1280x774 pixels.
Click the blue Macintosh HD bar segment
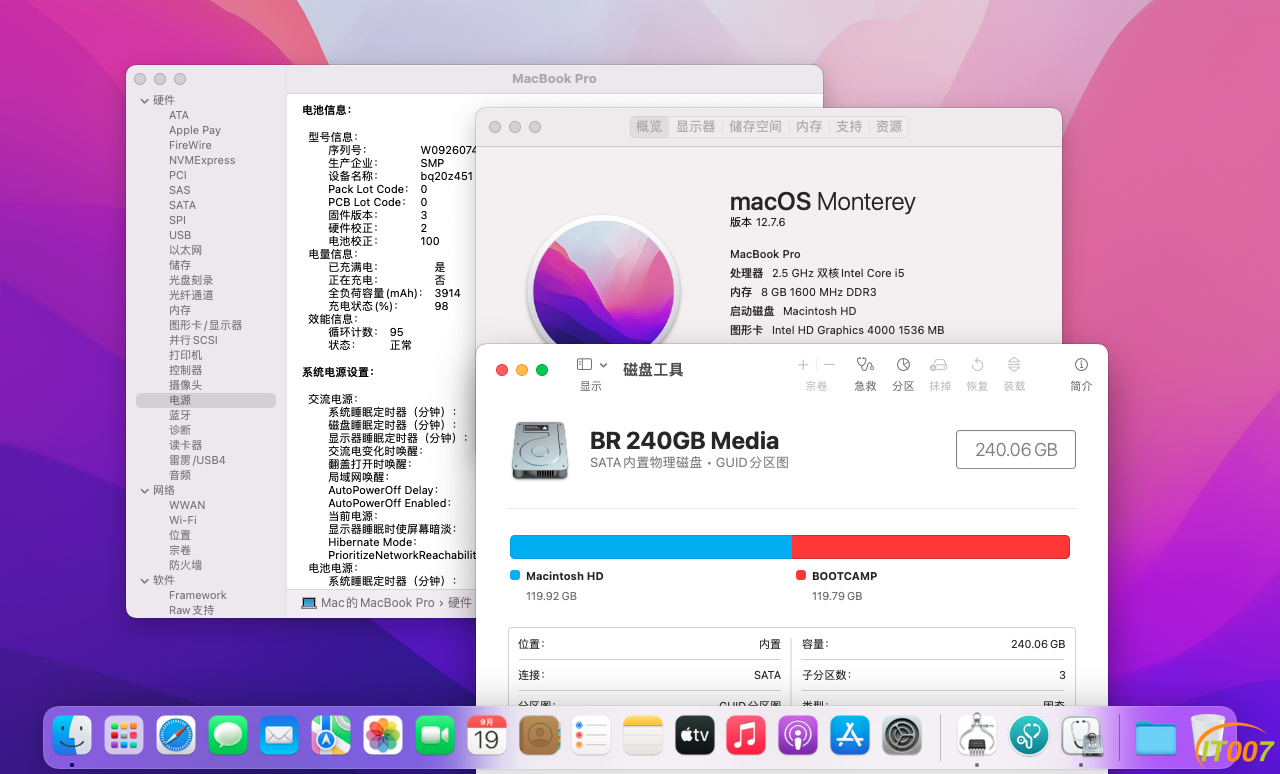(650, 547)
